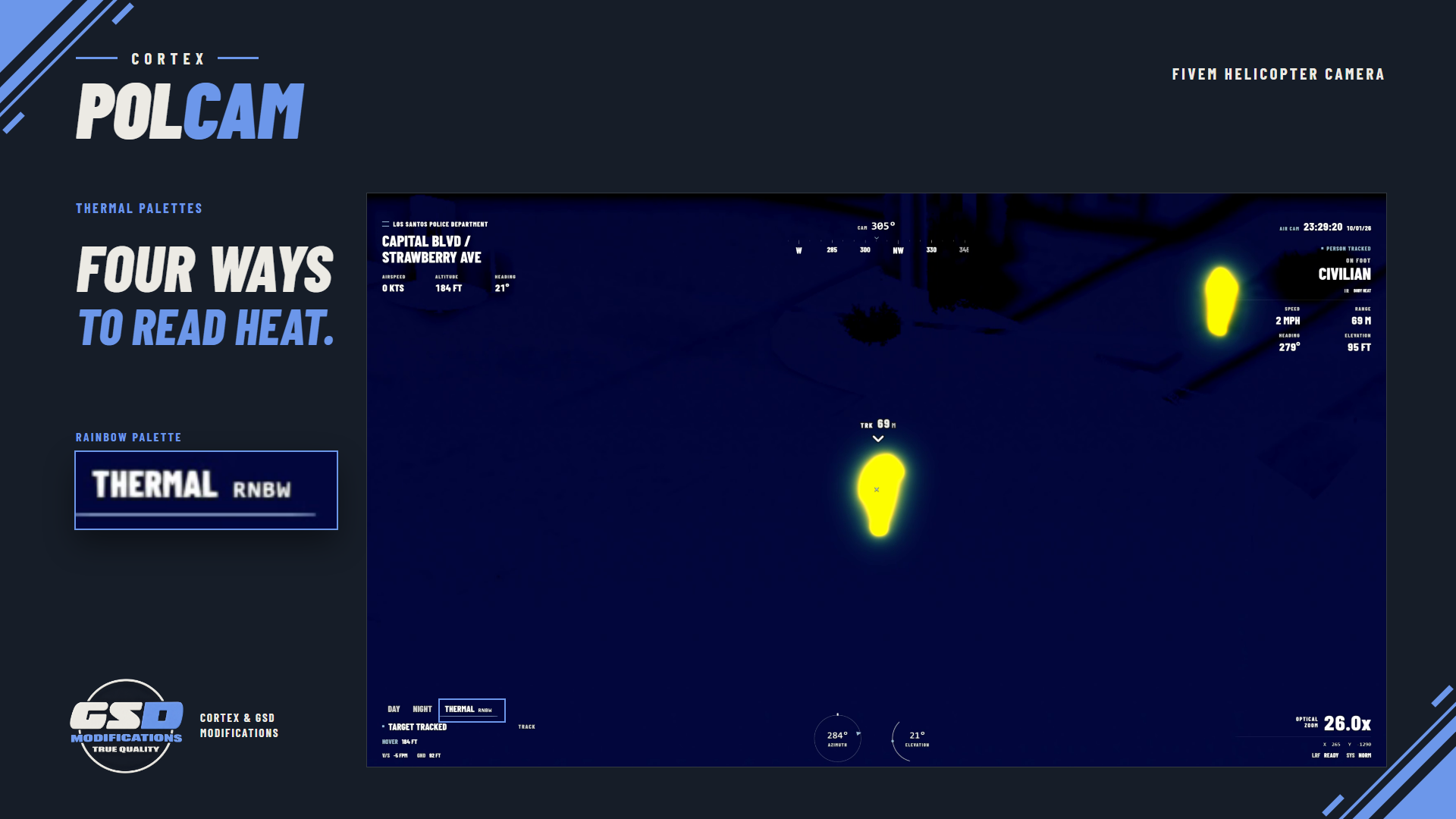This screenshot has width=1456, height=819.
Task: Click the CAM 305° bearing readout
Action: click(x=877, y=226)
